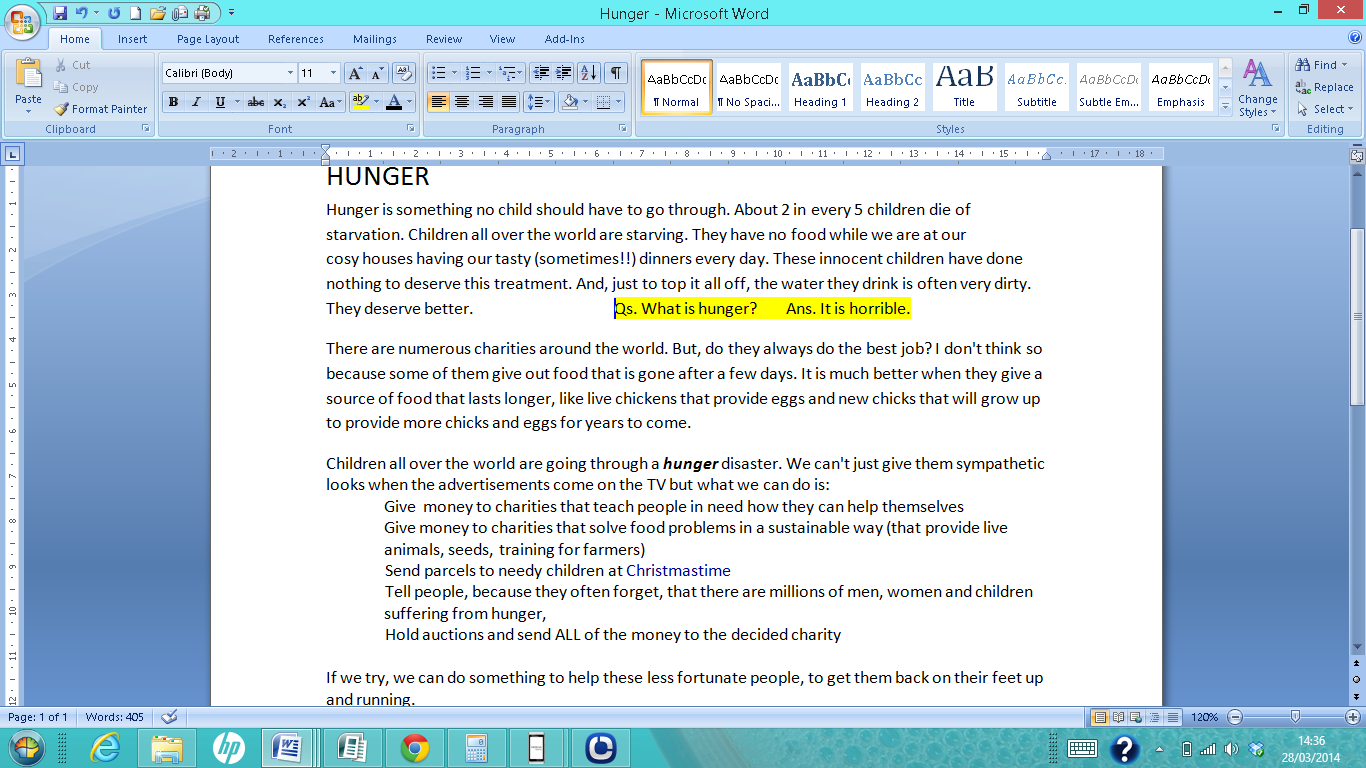Switch to the Review tab
This screenshot has width=1366, height=768.
[444, 39]
